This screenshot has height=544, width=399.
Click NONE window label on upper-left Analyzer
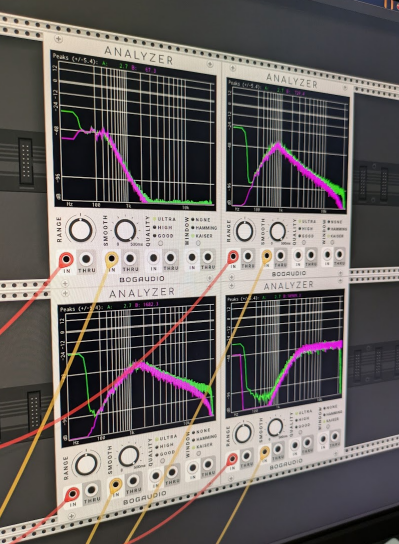click(x=203, y=220)
